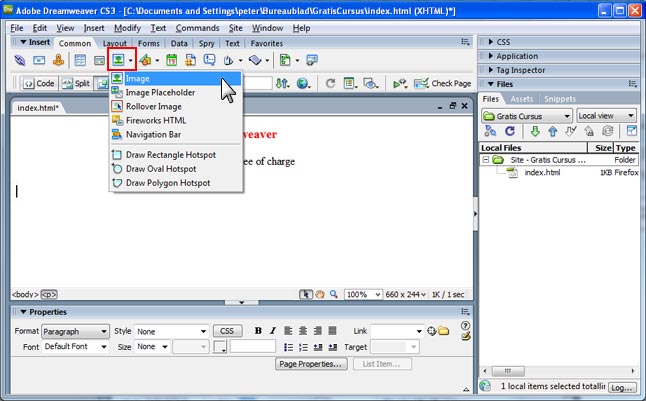The height and width of the screenshot is (401, 646).
Task: Toggle Bold formatting
Action: pos(258,331)
